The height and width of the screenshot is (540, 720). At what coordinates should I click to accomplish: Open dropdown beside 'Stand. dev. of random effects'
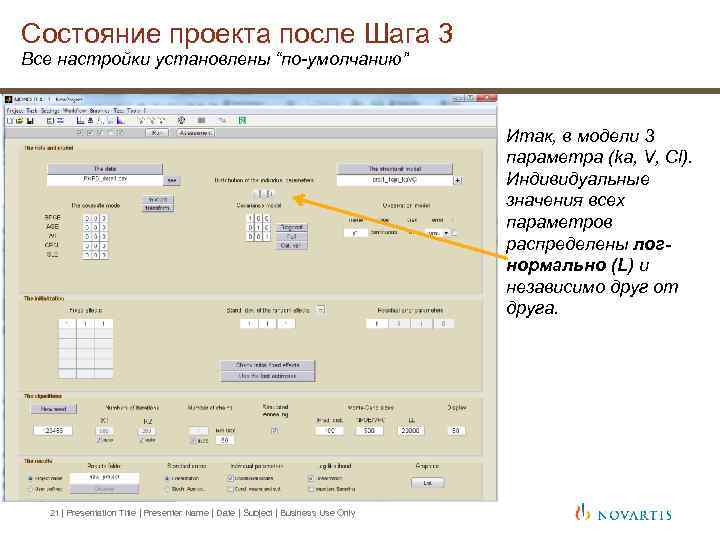[321, 309]
